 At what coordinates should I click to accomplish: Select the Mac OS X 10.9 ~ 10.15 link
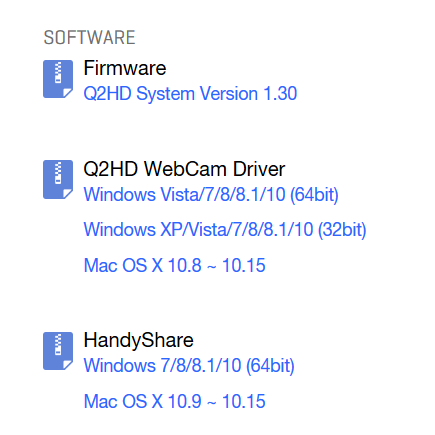175,401
